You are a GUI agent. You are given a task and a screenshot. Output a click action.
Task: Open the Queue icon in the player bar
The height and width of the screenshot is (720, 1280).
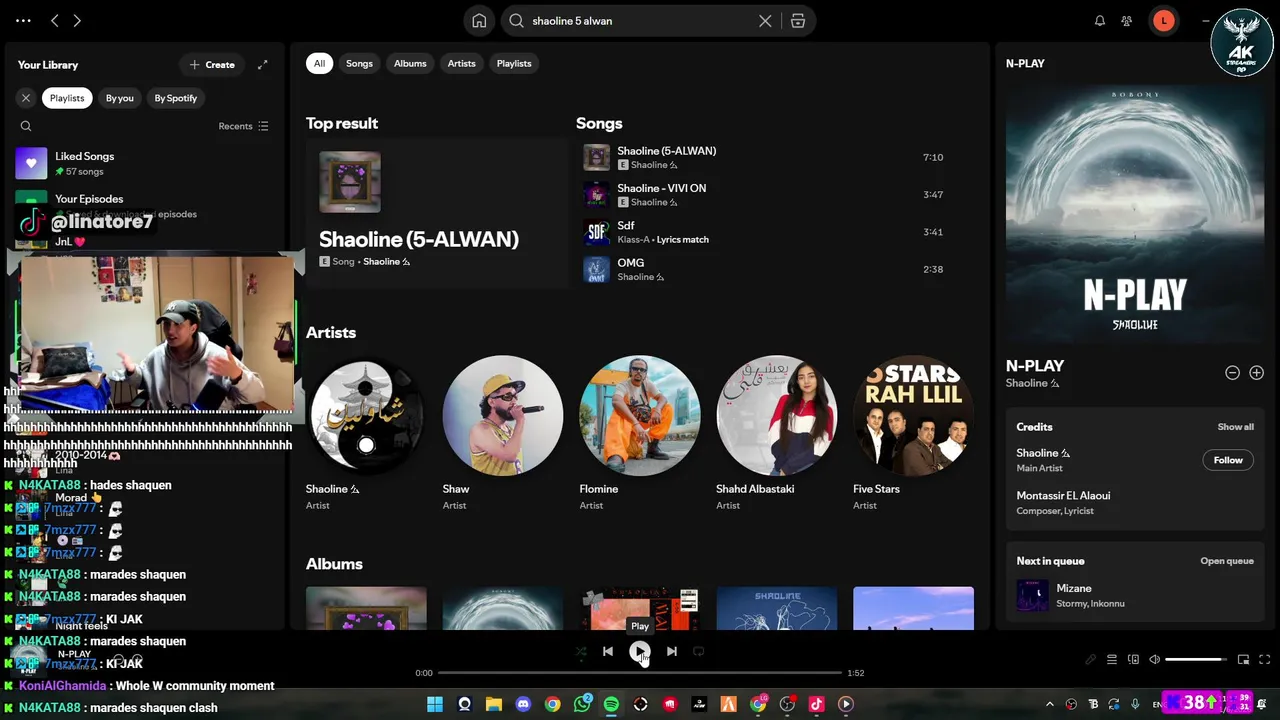click(x=1112, y=660)
